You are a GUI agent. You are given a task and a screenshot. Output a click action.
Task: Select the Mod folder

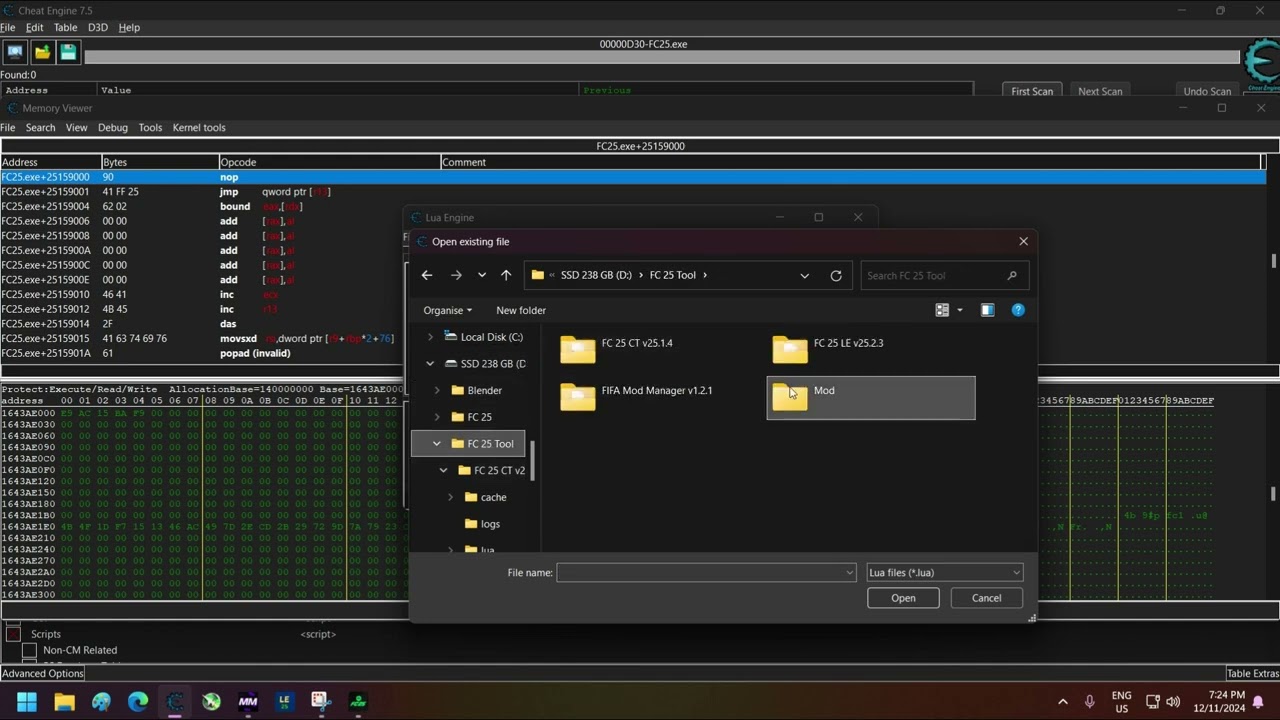coord(871,397)
